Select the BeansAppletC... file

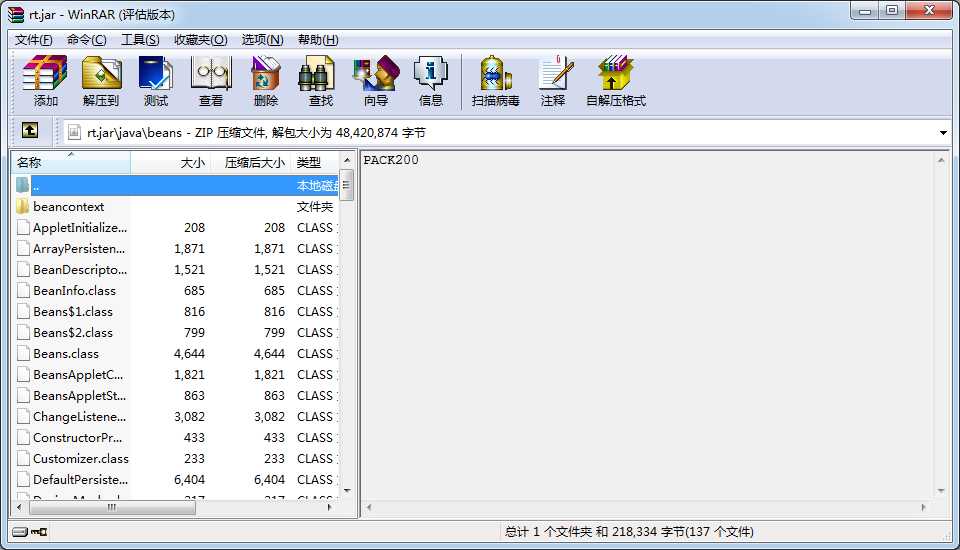[x=176, y=374]
